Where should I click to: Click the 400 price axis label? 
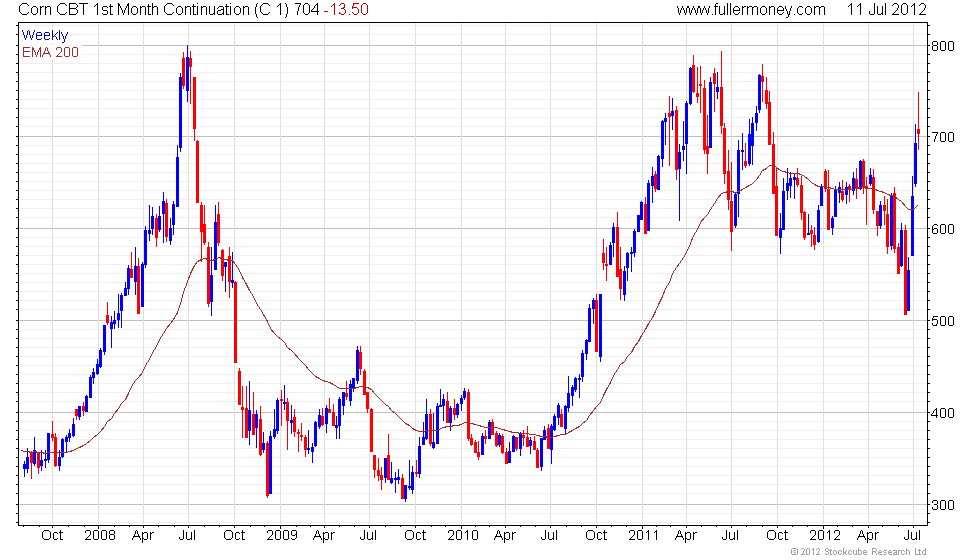[x=943, y=413]
